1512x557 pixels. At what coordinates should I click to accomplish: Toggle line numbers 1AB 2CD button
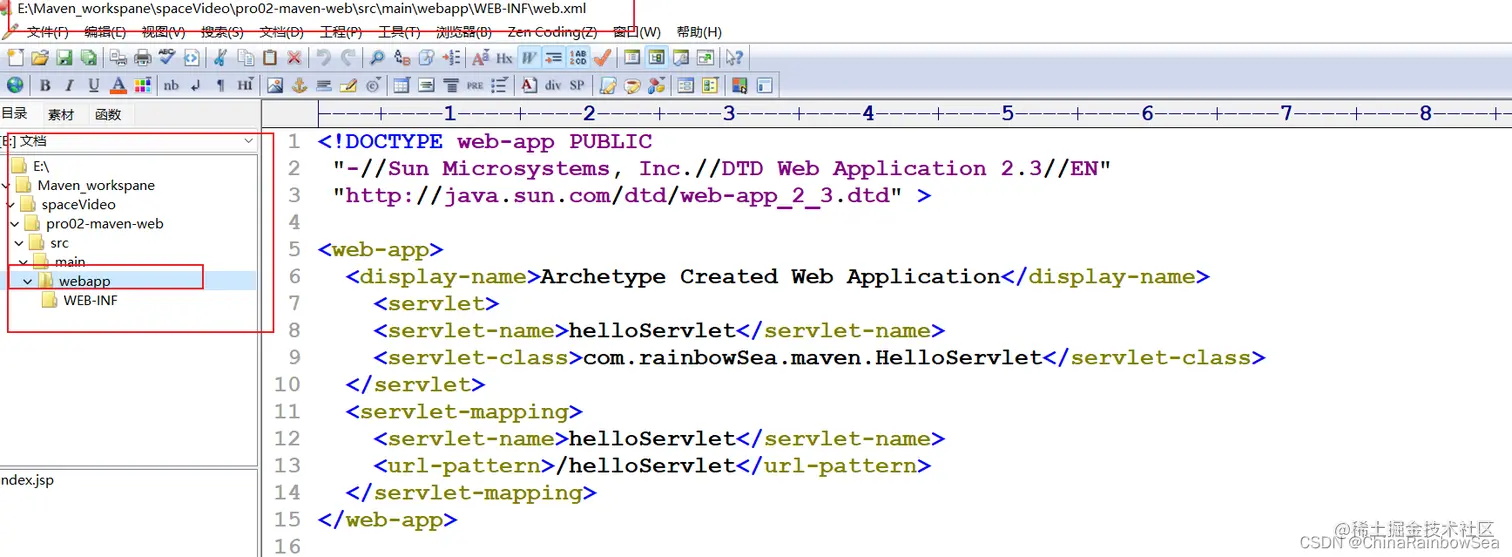(x=577, y=58)
